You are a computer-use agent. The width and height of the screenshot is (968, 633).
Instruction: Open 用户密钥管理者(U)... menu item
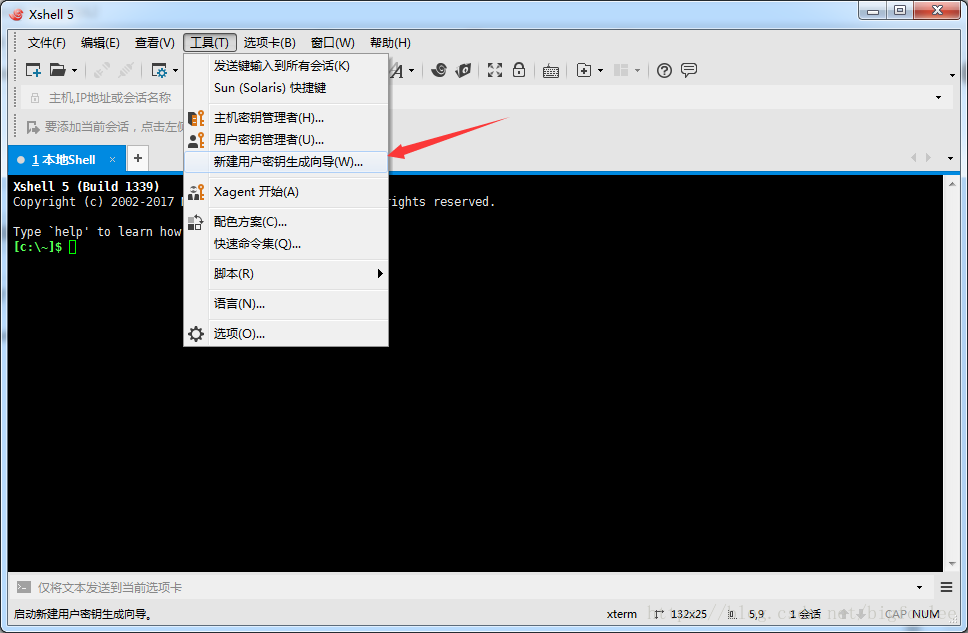[286, 140]
